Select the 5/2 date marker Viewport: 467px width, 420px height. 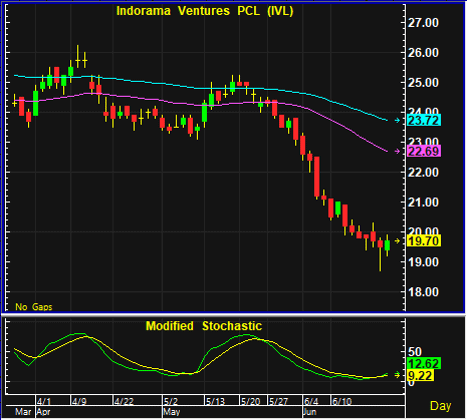(x=171, y=401)
